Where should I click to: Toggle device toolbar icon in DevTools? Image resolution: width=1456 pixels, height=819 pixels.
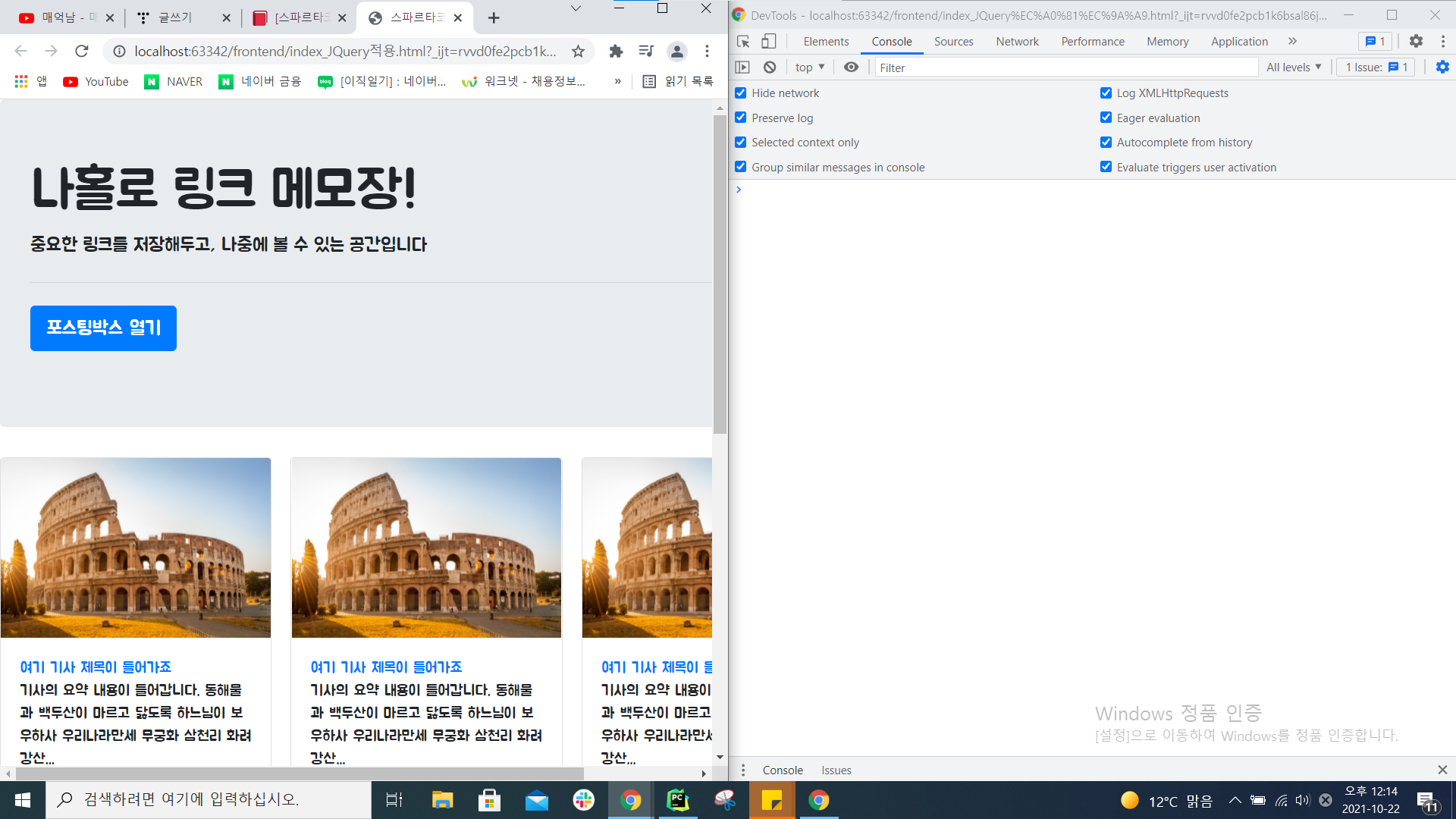tap(769, 42)
